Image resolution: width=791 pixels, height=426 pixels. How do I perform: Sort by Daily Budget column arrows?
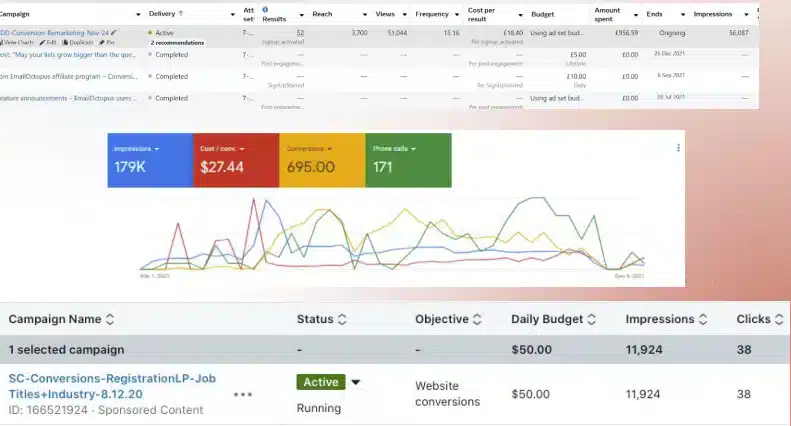pyautogui.click(x=592, y=319)
